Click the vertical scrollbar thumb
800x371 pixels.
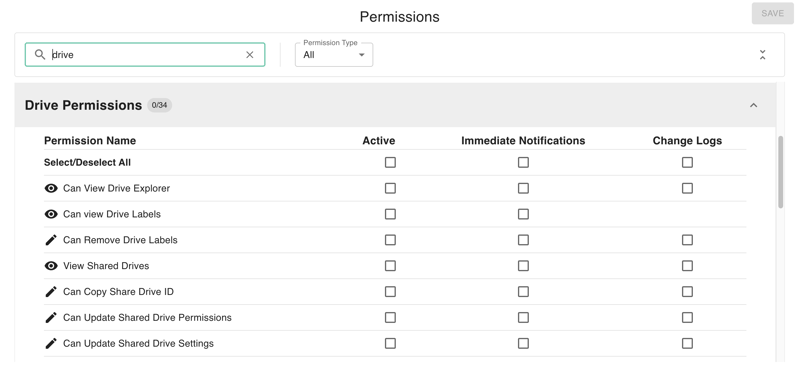(x=781, y=172)
